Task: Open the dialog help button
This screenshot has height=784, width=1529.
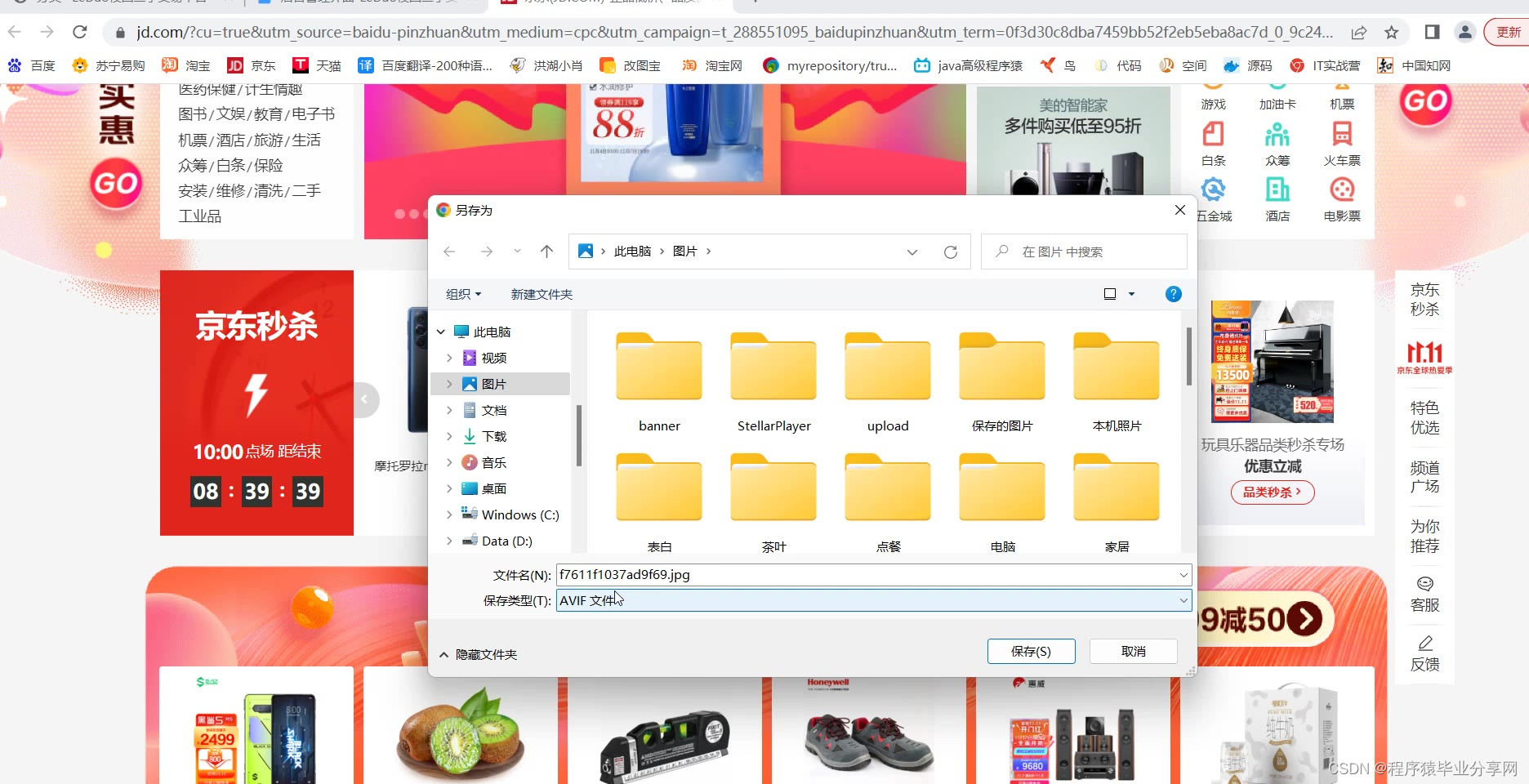Action: [1173, 294]
